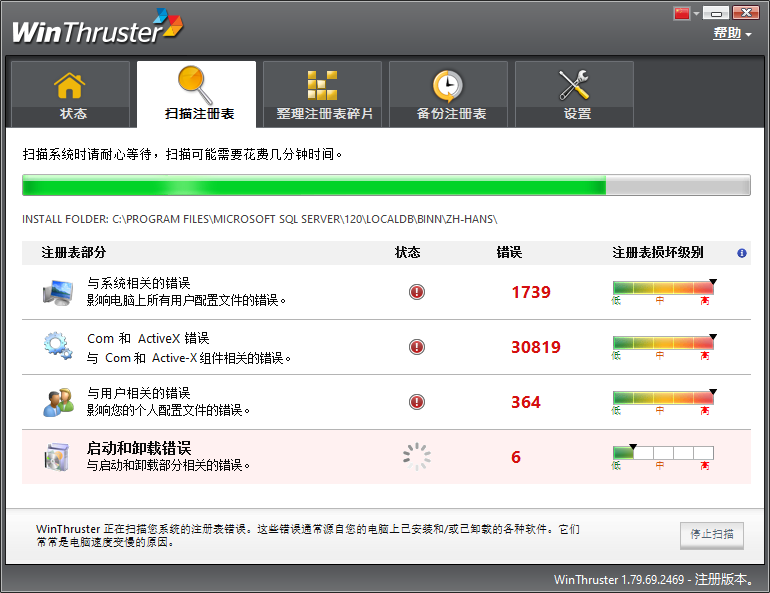
Task: Minimize the WinThruster window
Action: [x=715, y=13]
